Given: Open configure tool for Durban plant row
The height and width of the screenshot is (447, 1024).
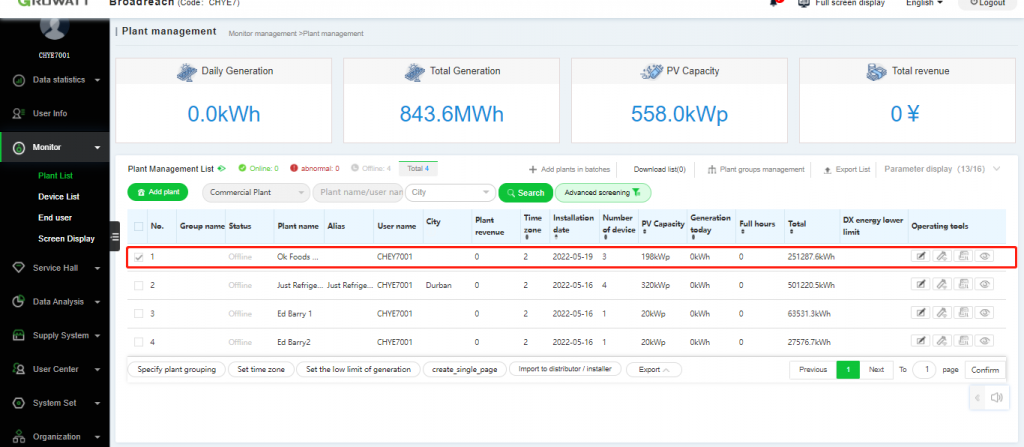Looking at the screenshot, I should click(941, 284).
